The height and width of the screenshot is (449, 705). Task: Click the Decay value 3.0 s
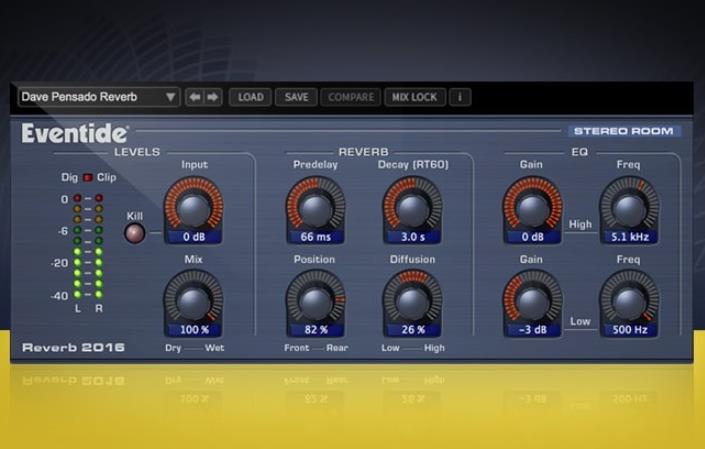(412, 237)
